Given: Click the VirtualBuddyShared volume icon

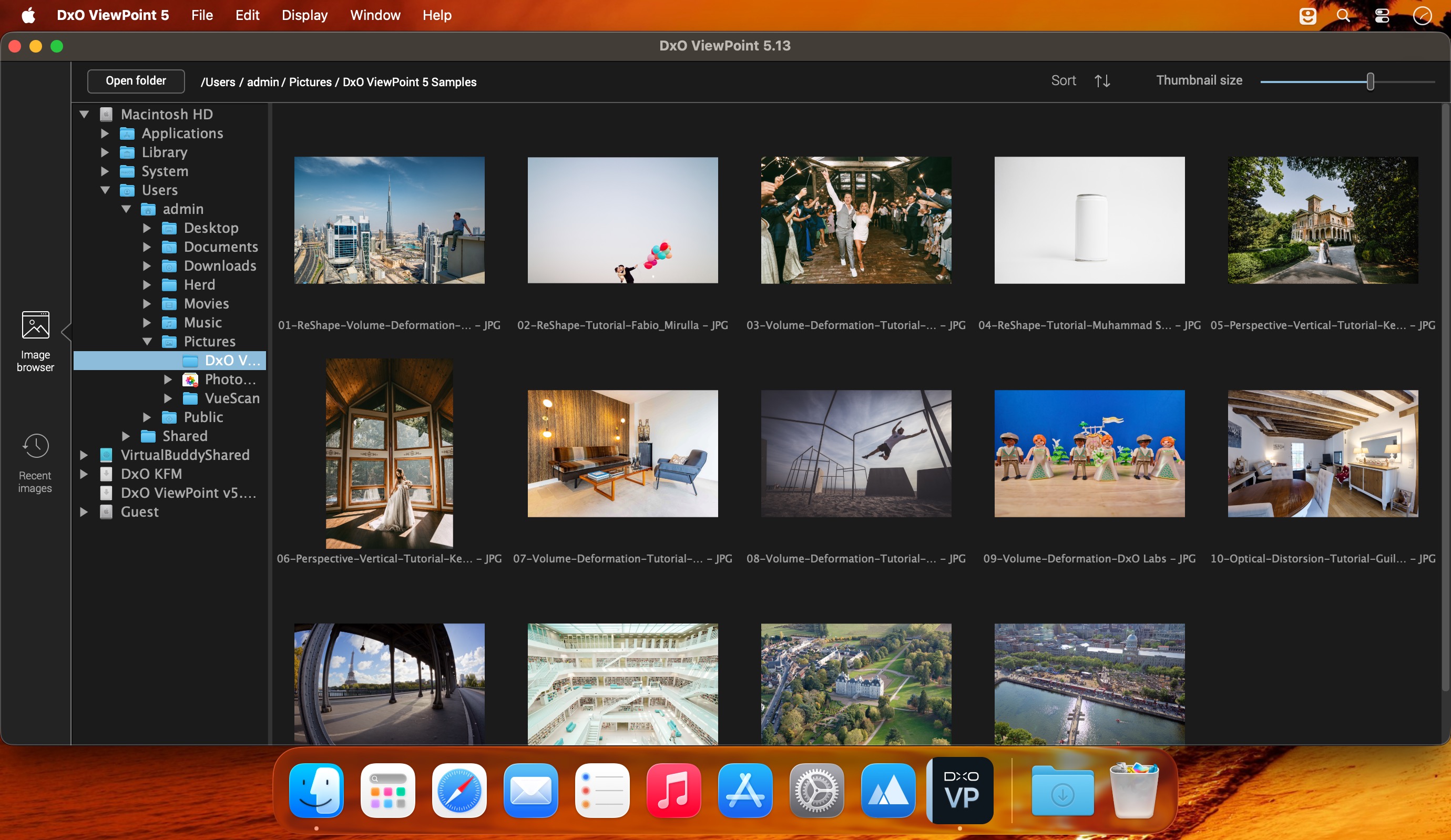Looking at the screenshot, I should pos(106,455).
